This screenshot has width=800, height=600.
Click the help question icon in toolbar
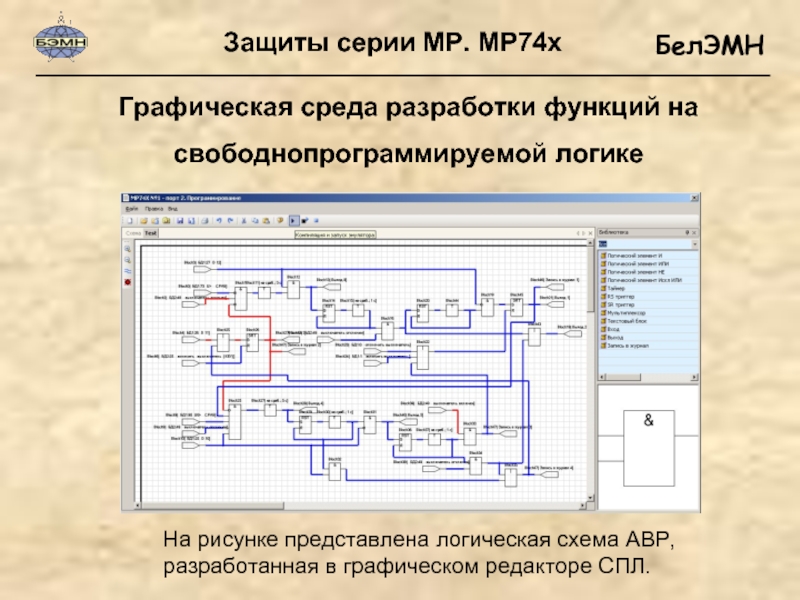pos(280,221)
